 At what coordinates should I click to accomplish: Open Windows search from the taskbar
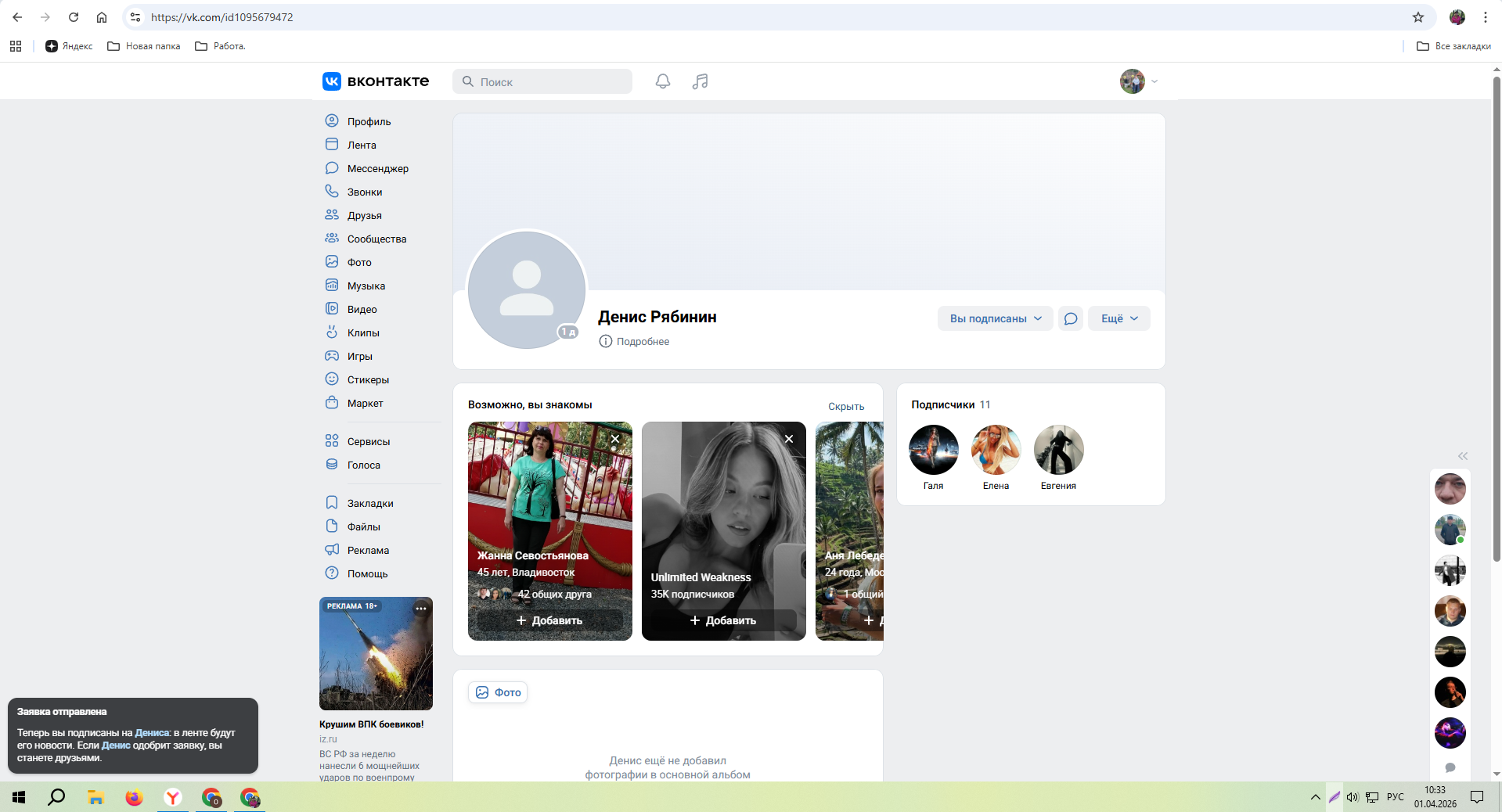point(56,797)
